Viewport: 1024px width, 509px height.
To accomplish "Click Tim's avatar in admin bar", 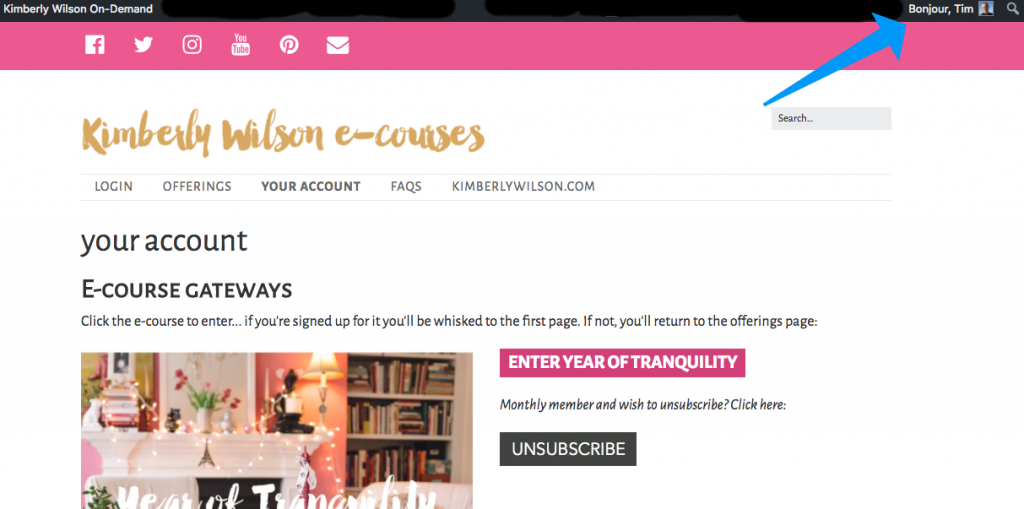I will click(986, 9).
